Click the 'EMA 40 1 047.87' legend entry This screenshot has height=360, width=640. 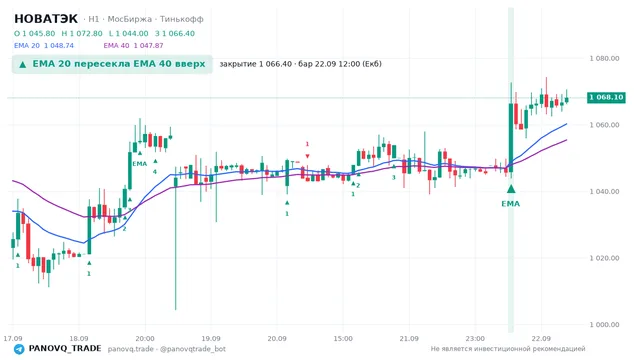(133, 46)
